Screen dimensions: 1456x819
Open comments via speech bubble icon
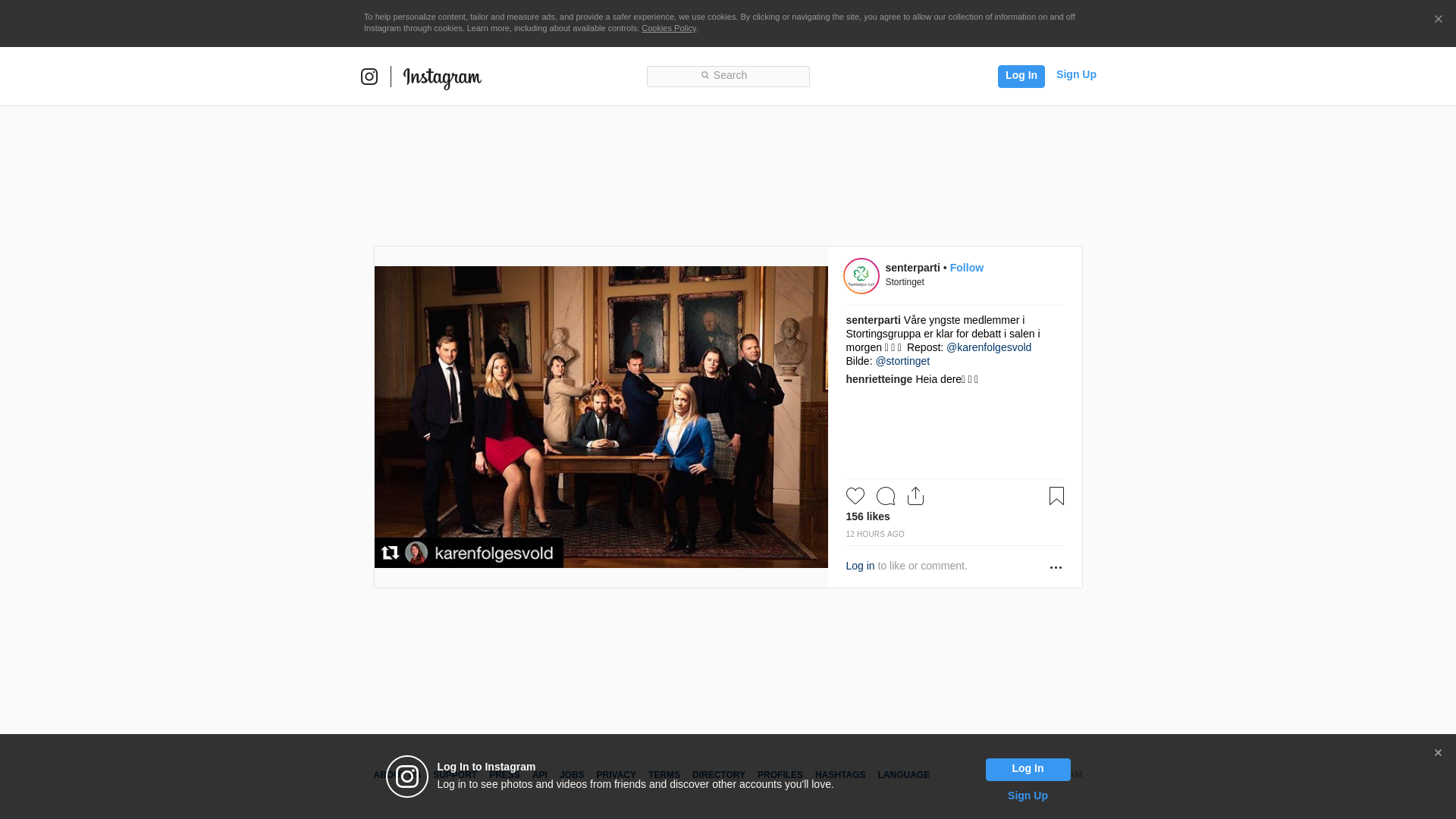coord(886,496)
